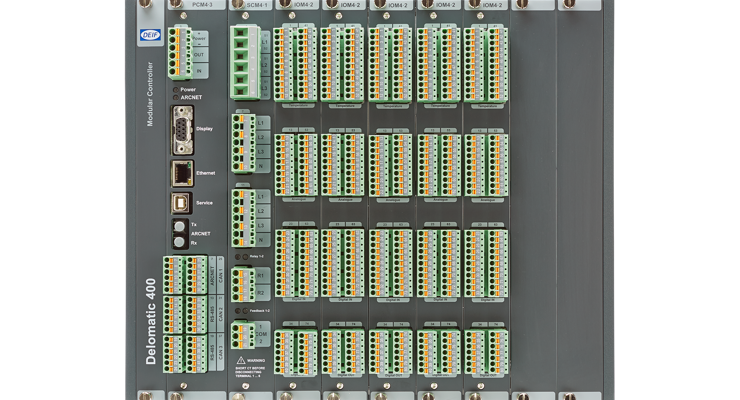Click the Ethernet RJ45 port
Screen dimensions: 740x400
(183, 171)
